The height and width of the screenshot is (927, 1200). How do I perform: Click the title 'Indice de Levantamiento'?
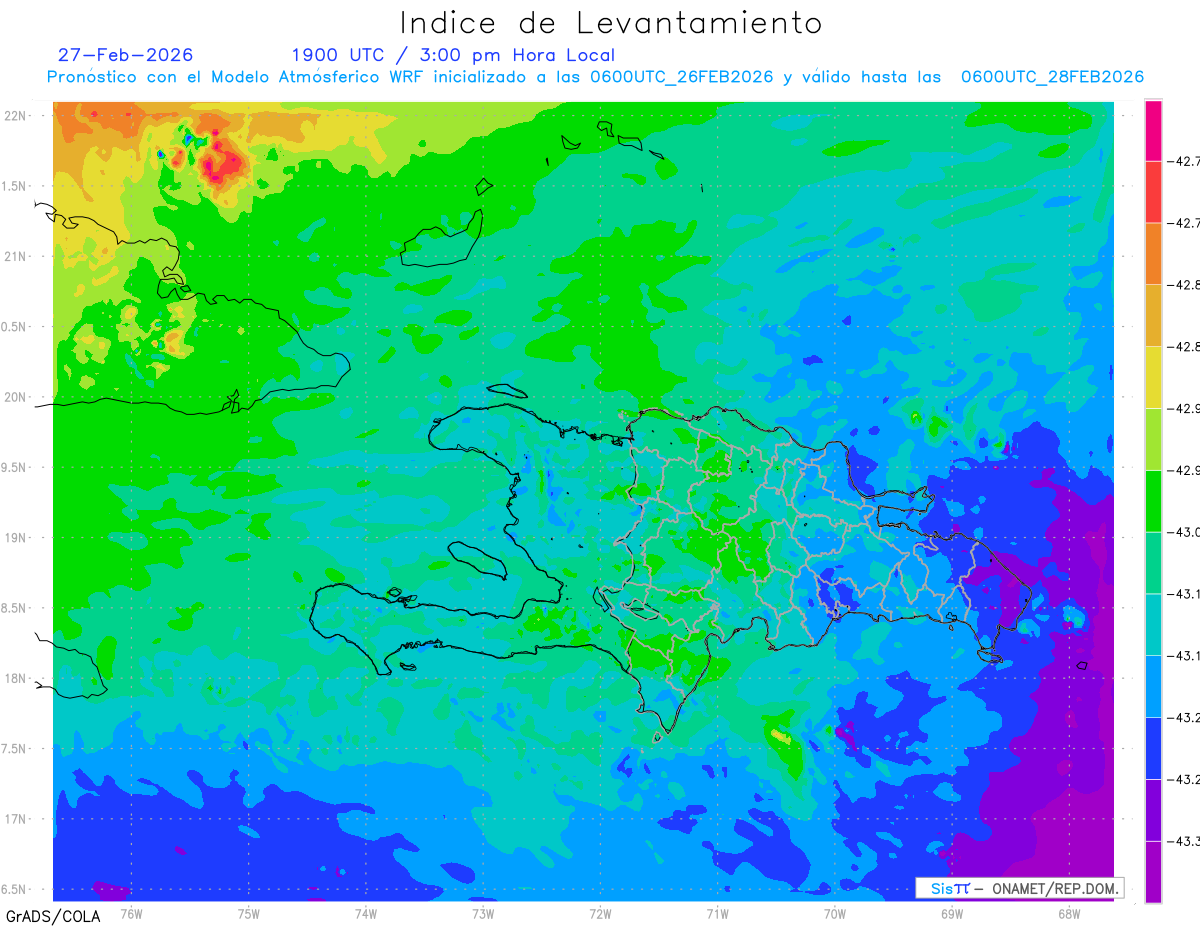611,23
